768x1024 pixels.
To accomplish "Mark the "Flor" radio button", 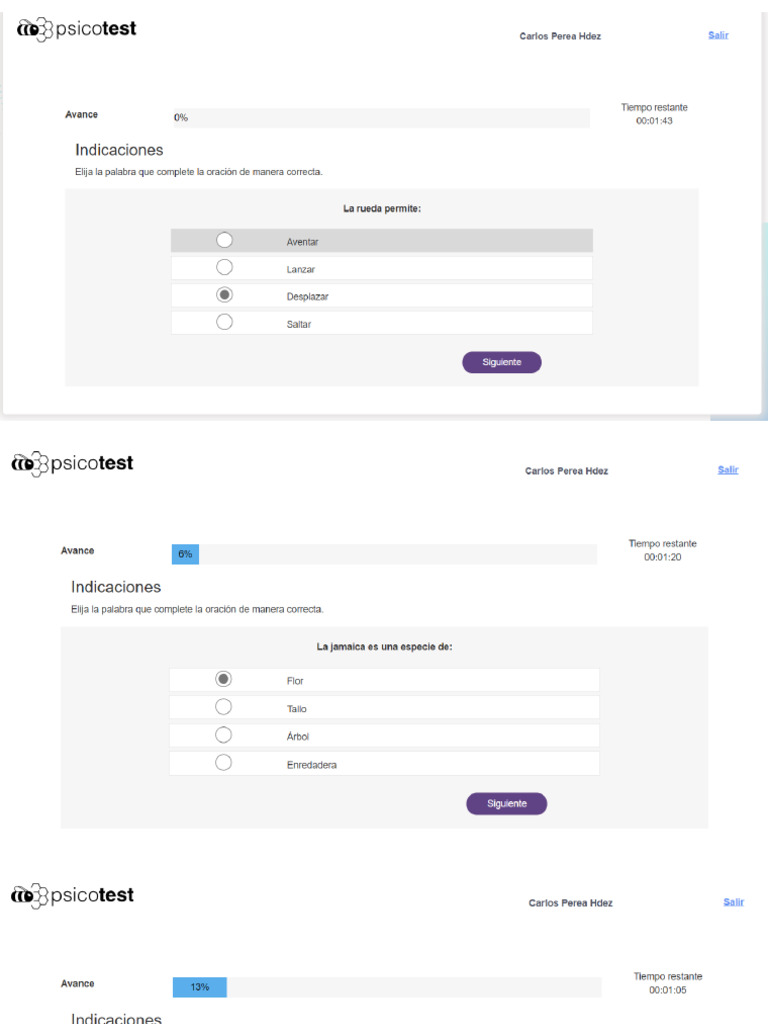I will point(224,679).
